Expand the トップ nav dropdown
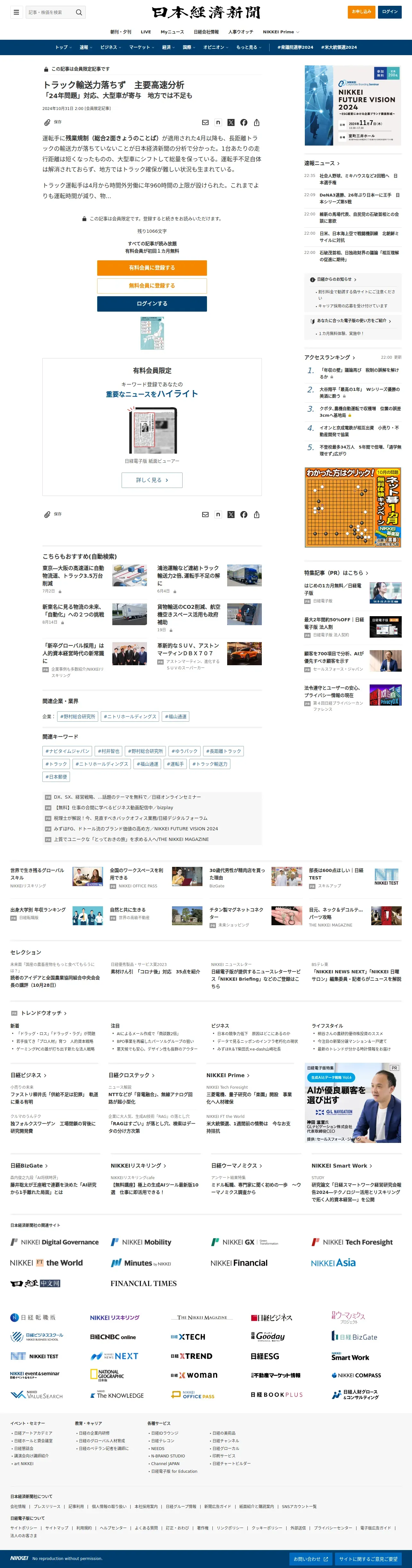The width and height of the screenshot is (412, 1568). (63, 47)
